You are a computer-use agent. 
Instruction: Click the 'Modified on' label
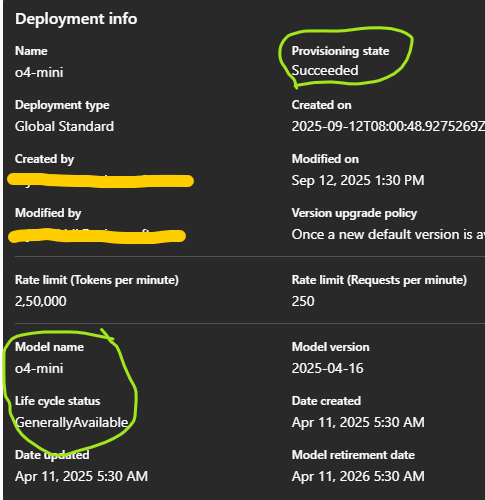(x=325, y=159)
